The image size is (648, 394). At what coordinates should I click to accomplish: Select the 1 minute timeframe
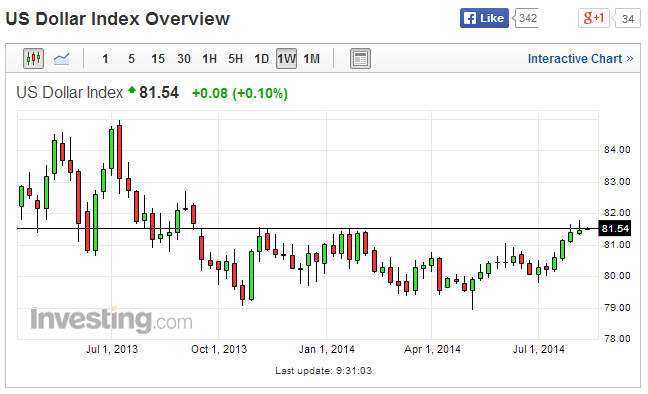point(105,59)
